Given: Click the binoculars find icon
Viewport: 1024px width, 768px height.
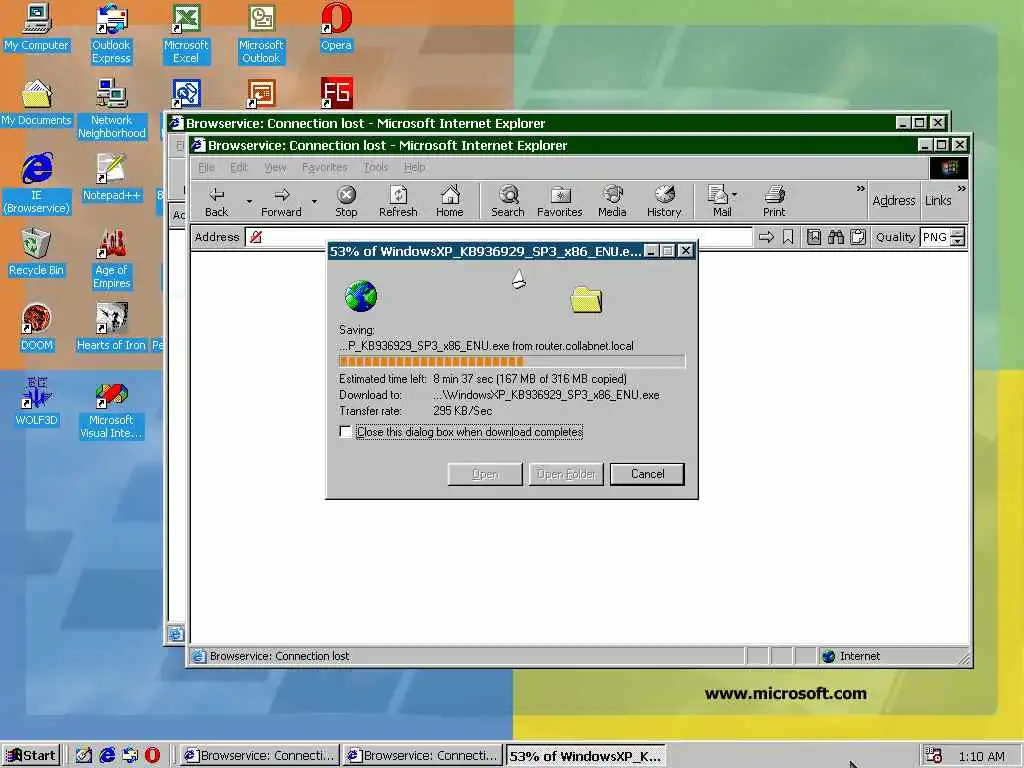Looking at the screenshot, I should [x=836, y=237].
